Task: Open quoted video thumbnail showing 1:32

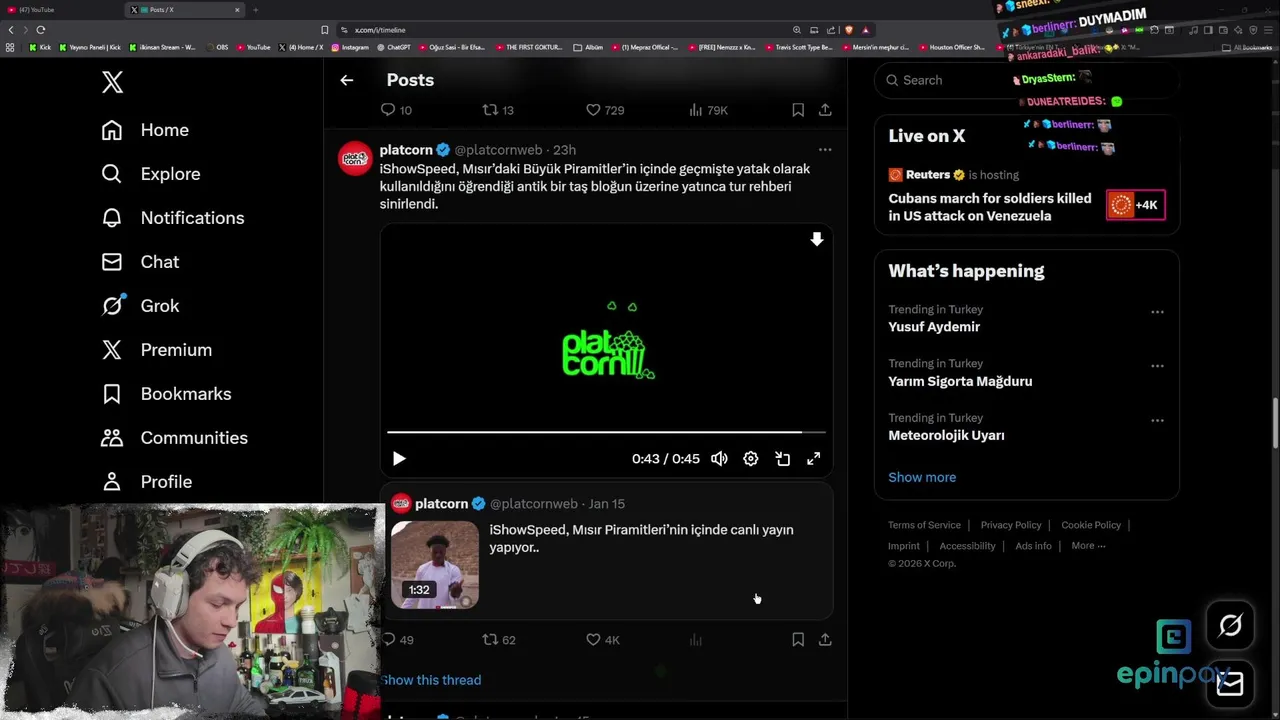Action: pyautogui.click(x=435, y=565)
